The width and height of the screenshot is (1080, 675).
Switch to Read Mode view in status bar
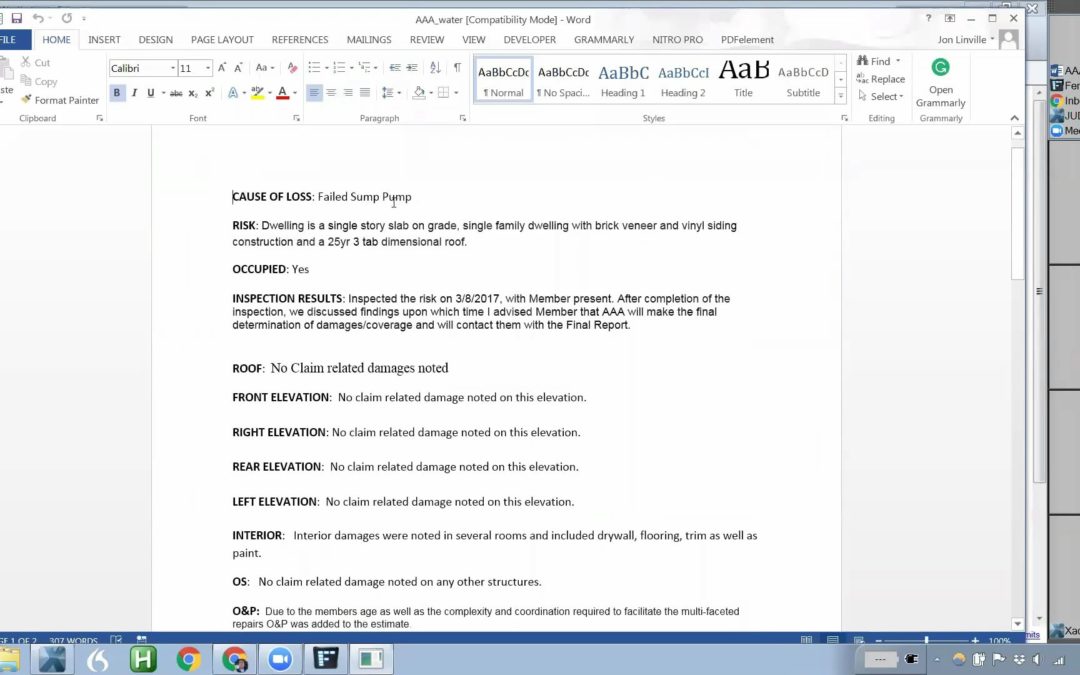click(807, 640)
